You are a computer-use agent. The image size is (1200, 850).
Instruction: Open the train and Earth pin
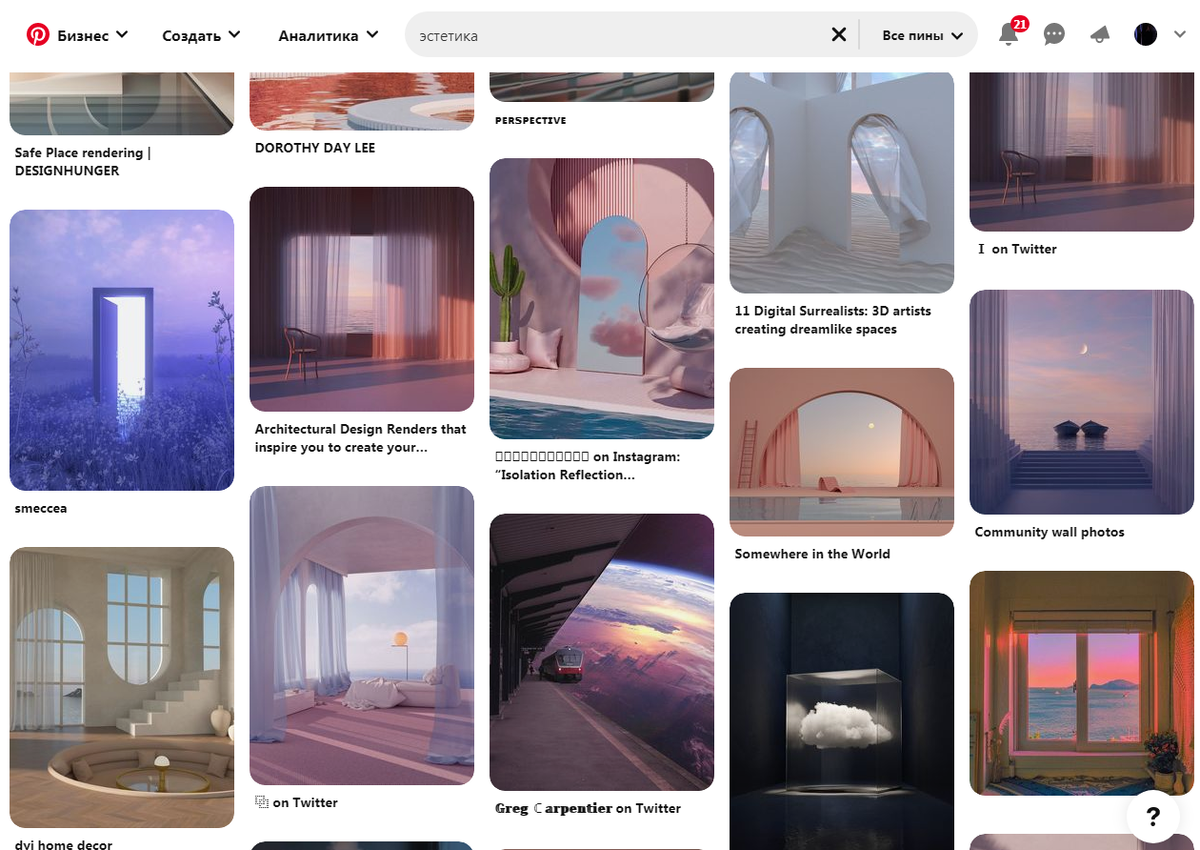602,652
